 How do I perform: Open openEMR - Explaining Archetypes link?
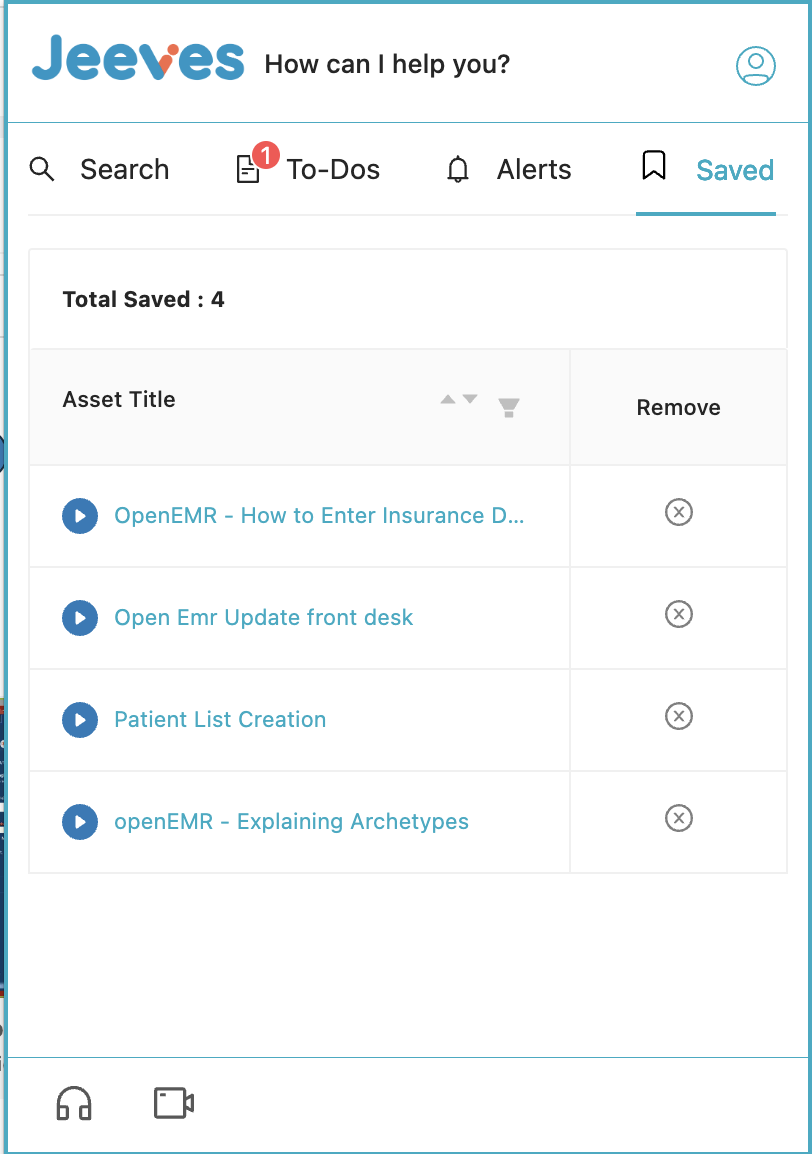pyautogui.click(x=291, y=822)
